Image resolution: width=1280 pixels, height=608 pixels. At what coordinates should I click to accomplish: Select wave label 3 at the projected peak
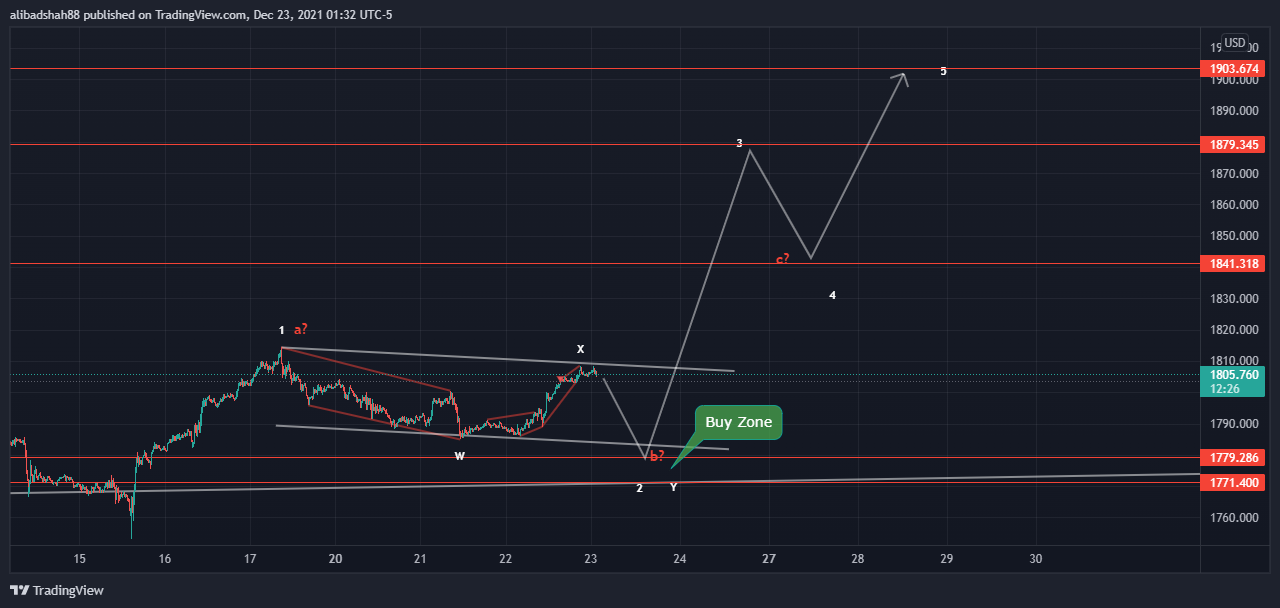(739, 143)
